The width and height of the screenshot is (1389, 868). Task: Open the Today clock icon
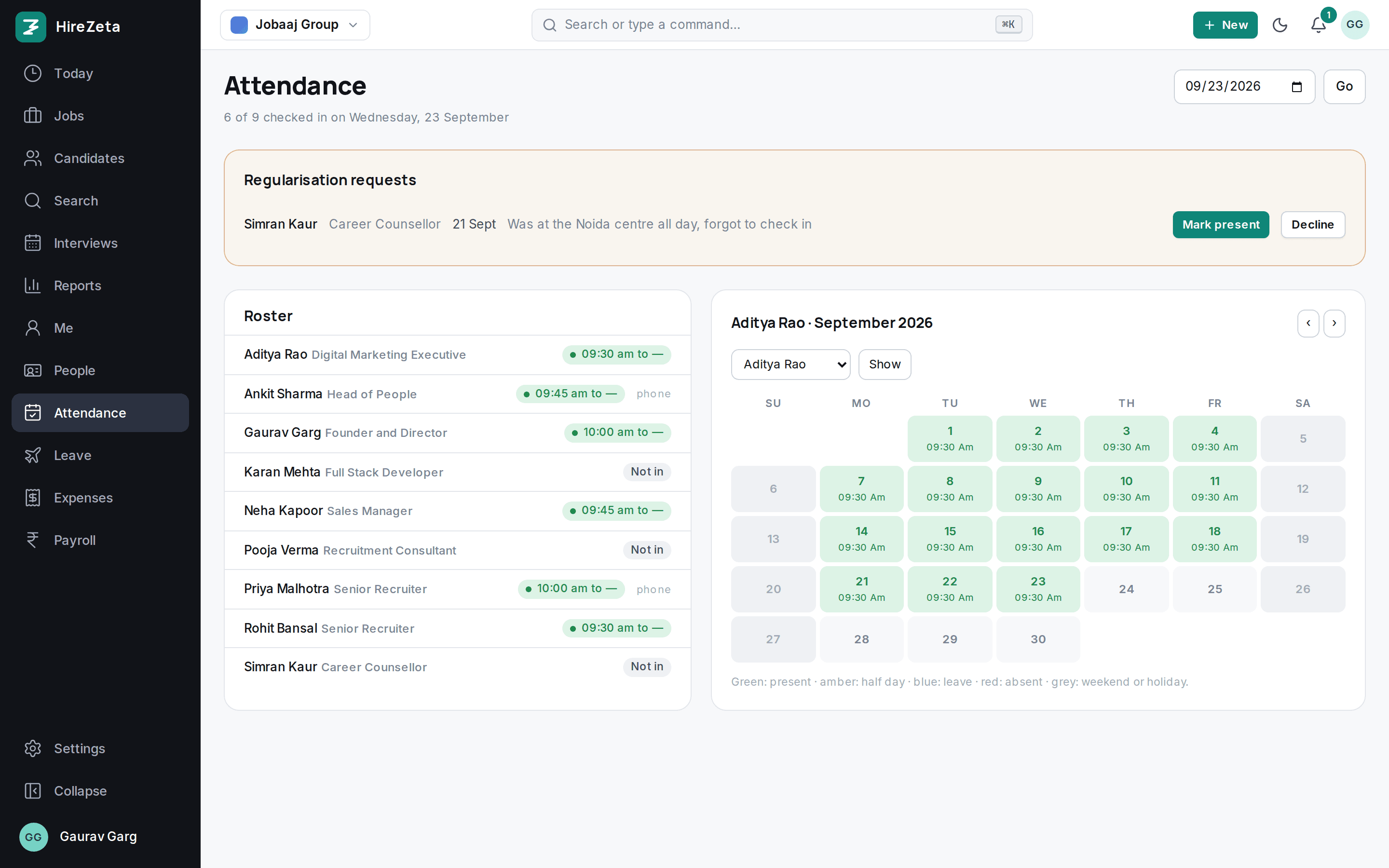[x=33, y=73]
